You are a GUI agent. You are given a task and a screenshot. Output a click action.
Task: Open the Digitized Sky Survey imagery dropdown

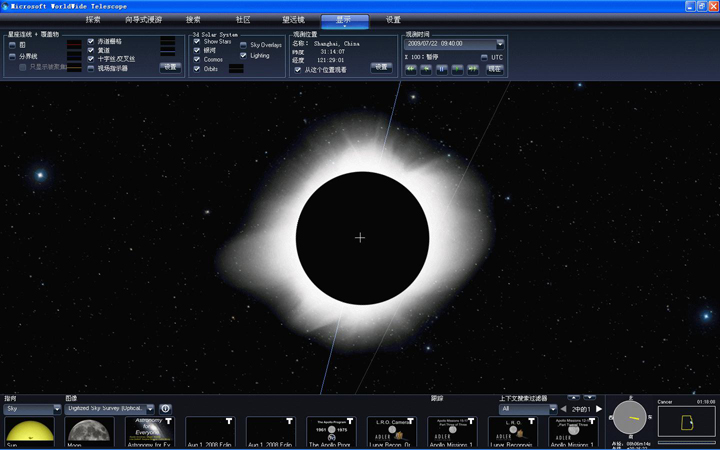[x=150, y=409]
